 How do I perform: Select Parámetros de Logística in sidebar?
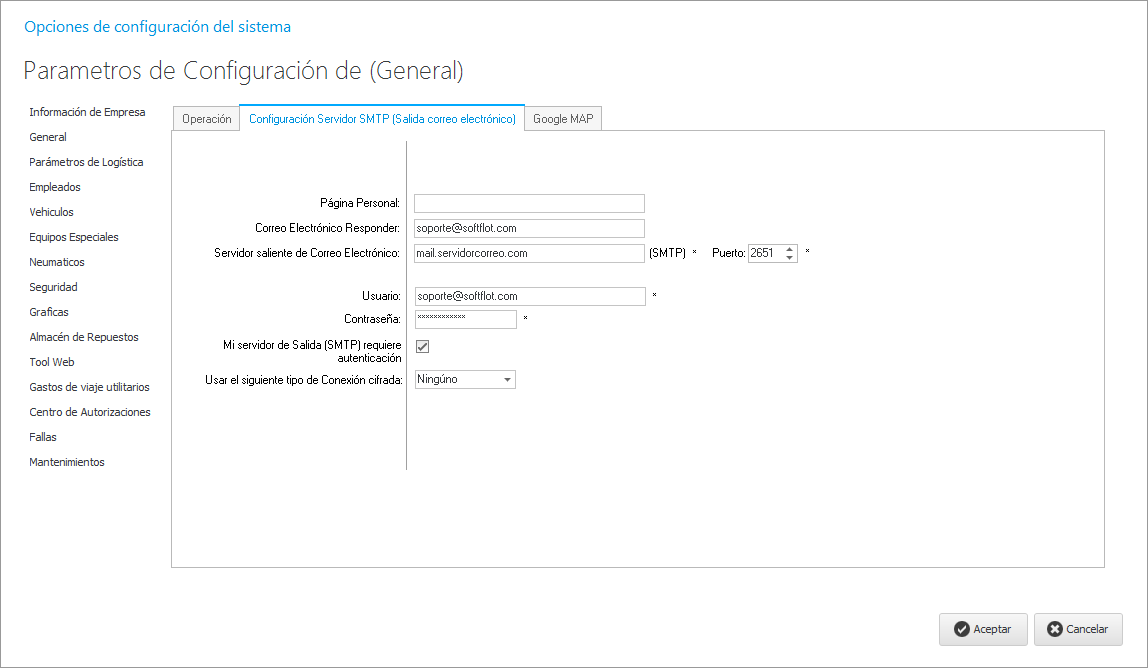pos(86,162)
